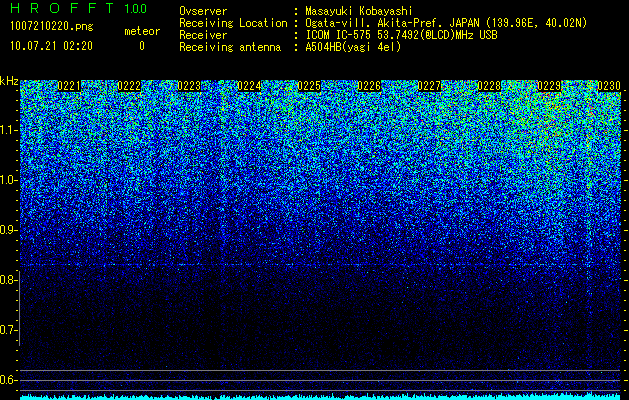This screenshot has width=629, height=400.
Task: Click the Receiving Location label
Action: coord(233,23)
